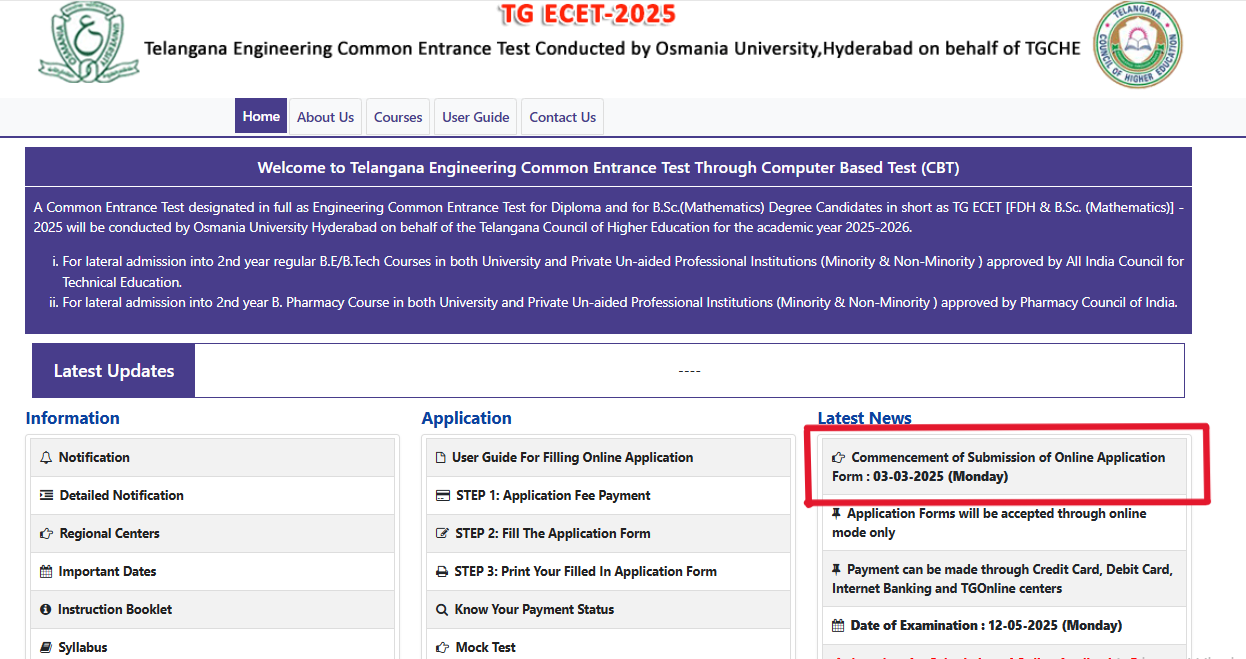Click the Latest Updates ticker area
1246x659 pixels.
pos(689,371)
